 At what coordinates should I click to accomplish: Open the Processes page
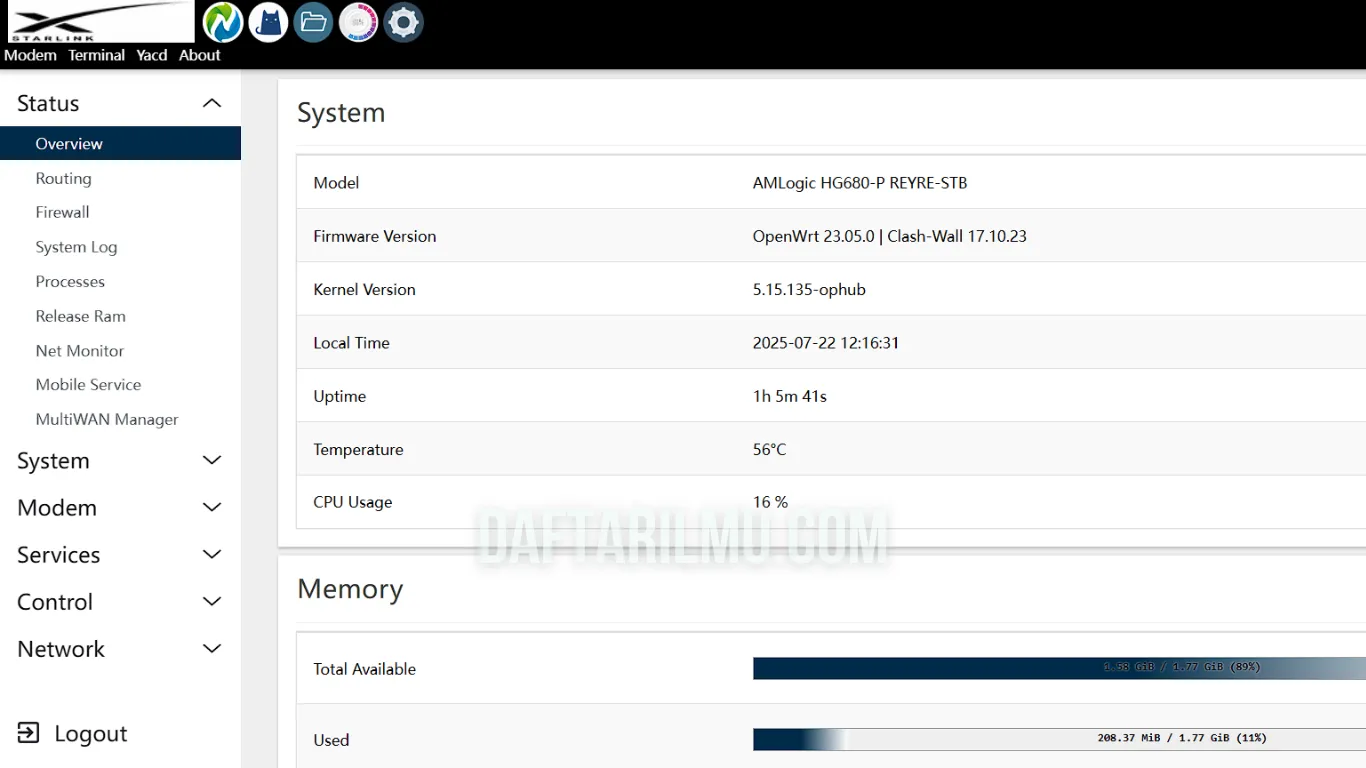click(70, 281)
